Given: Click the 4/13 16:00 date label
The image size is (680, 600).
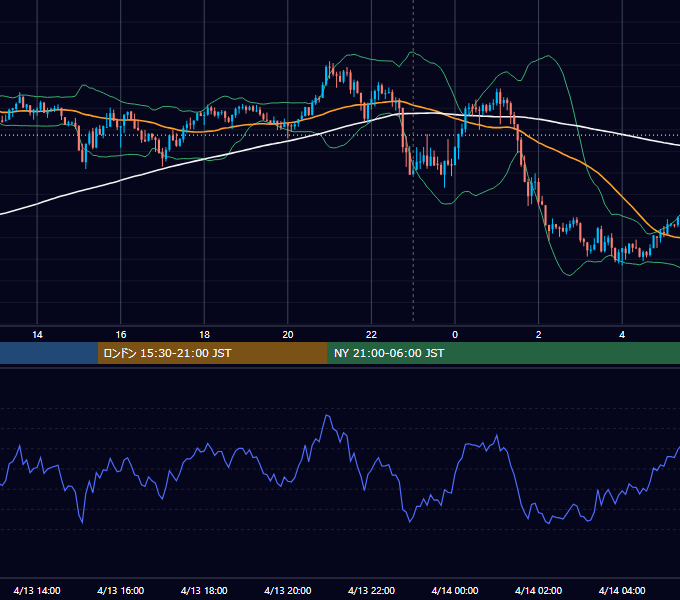Looking at the screenshot, I should coord(121,590).
